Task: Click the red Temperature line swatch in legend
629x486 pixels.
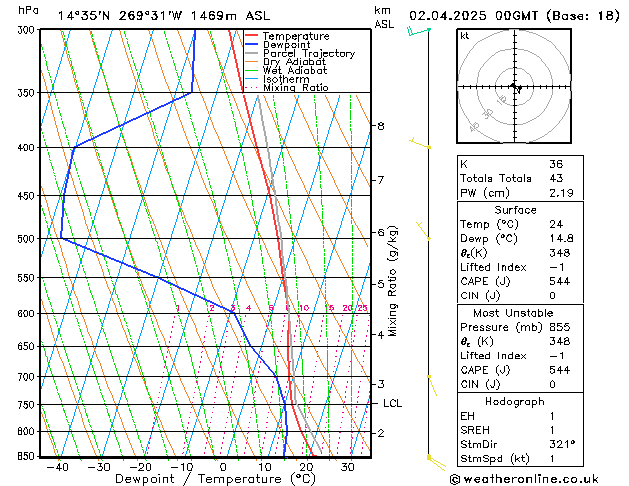Action: [252, 35]
